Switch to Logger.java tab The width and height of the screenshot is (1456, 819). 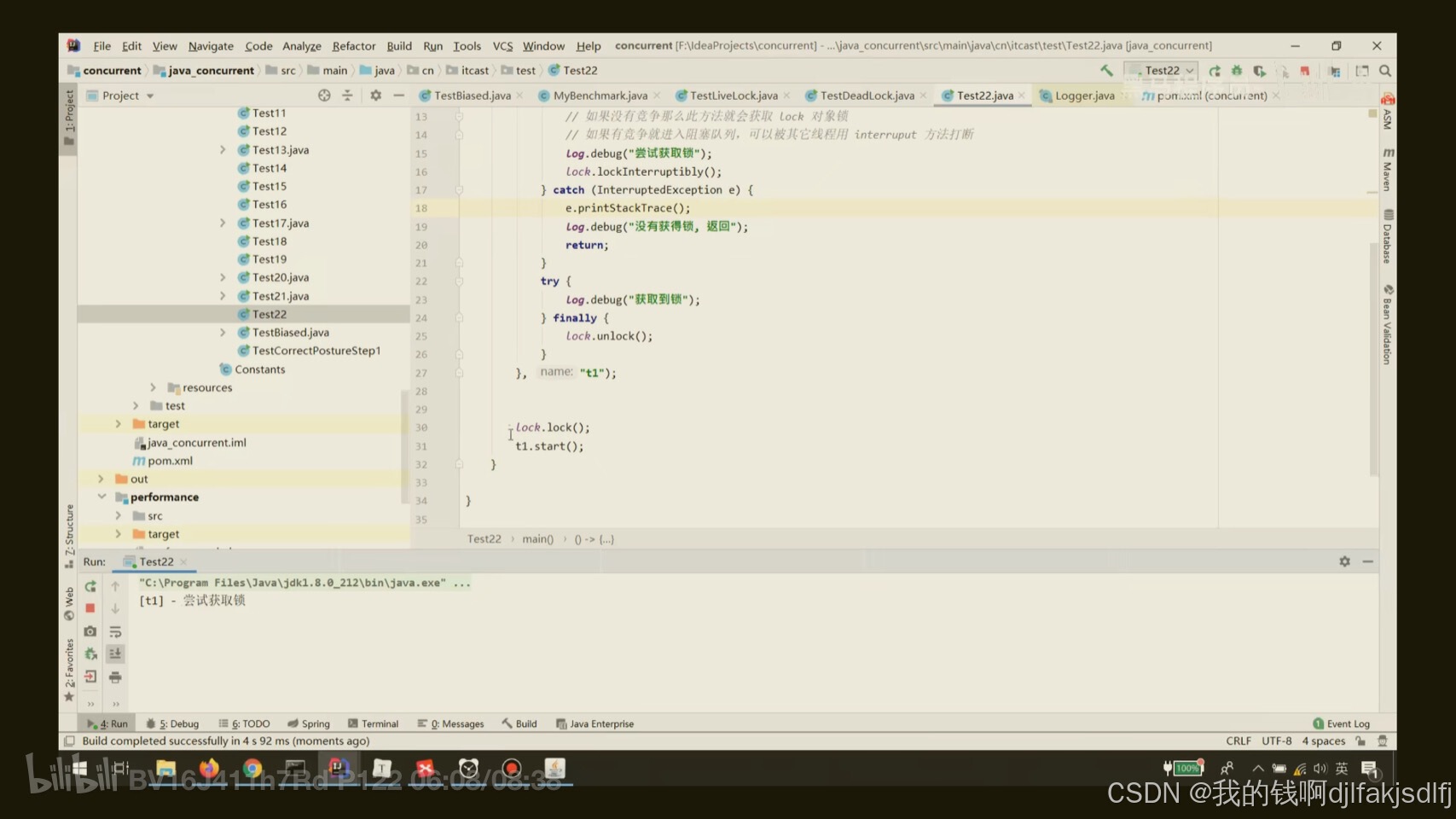[x=1084, y=96]
